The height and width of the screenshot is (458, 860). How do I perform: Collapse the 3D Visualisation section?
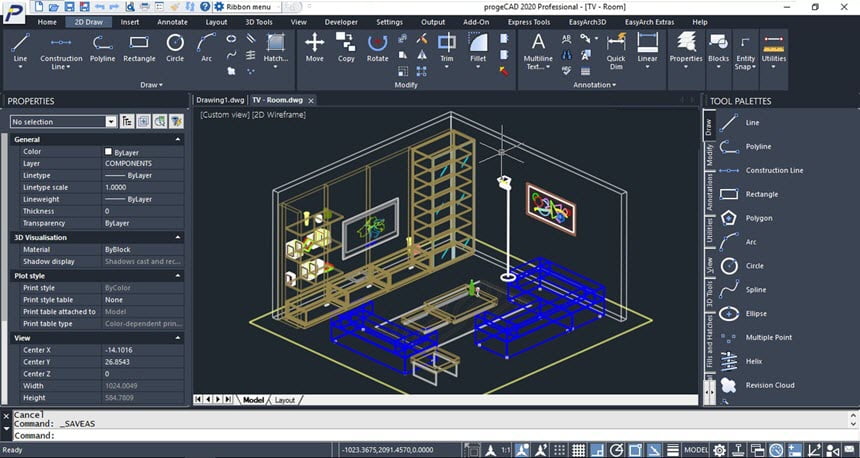[178, 237]
